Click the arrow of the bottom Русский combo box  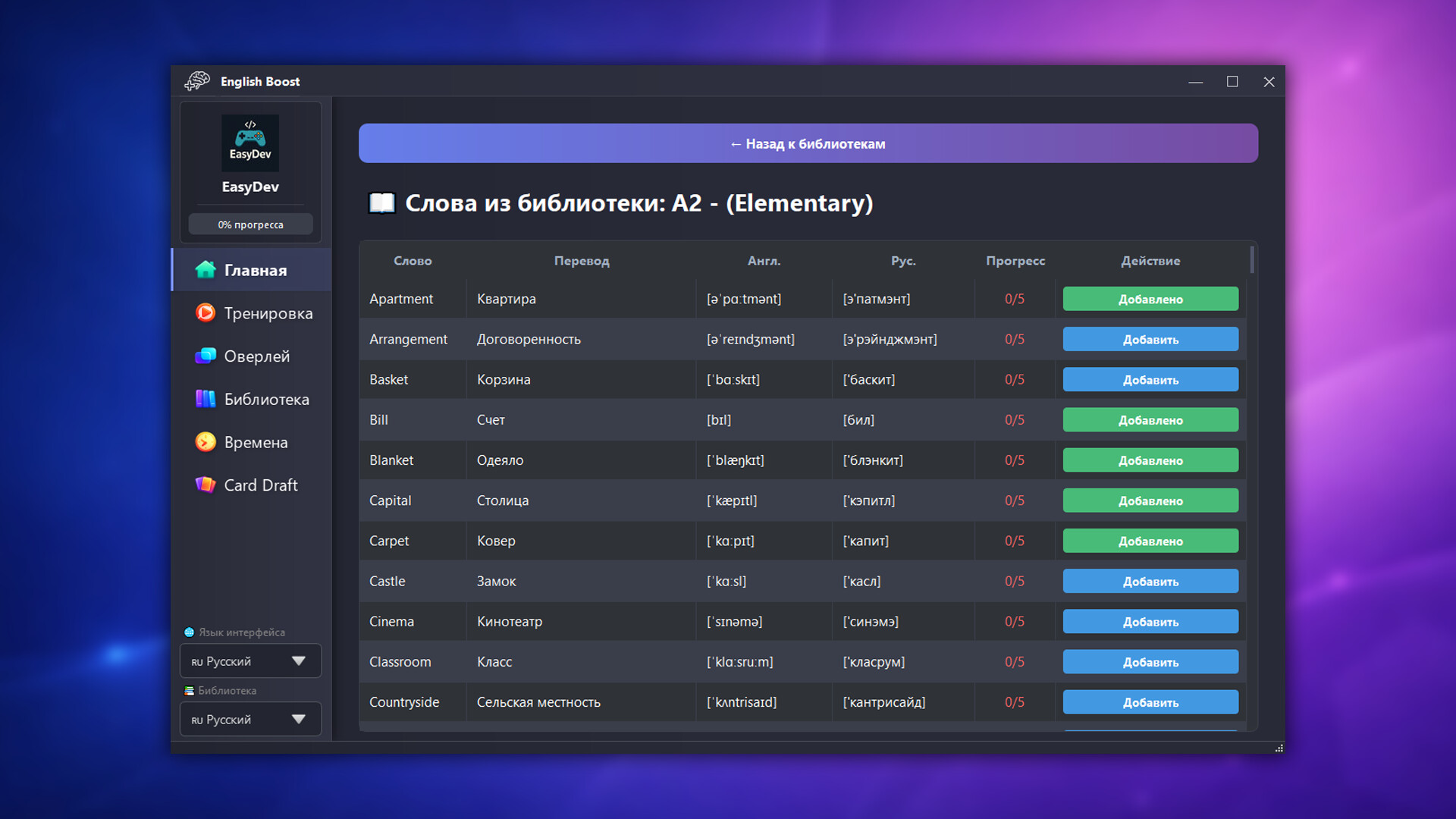tap(299, 720)
